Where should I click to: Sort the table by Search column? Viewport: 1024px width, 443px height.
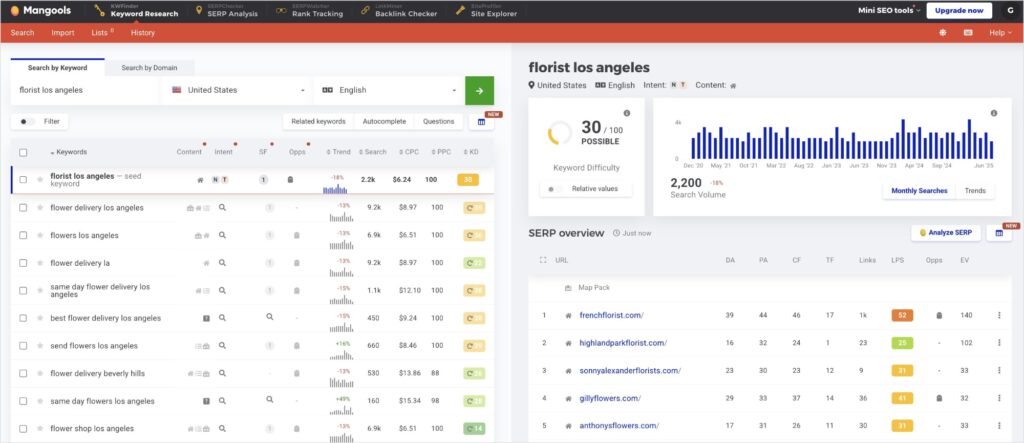[x=373, y=152]
